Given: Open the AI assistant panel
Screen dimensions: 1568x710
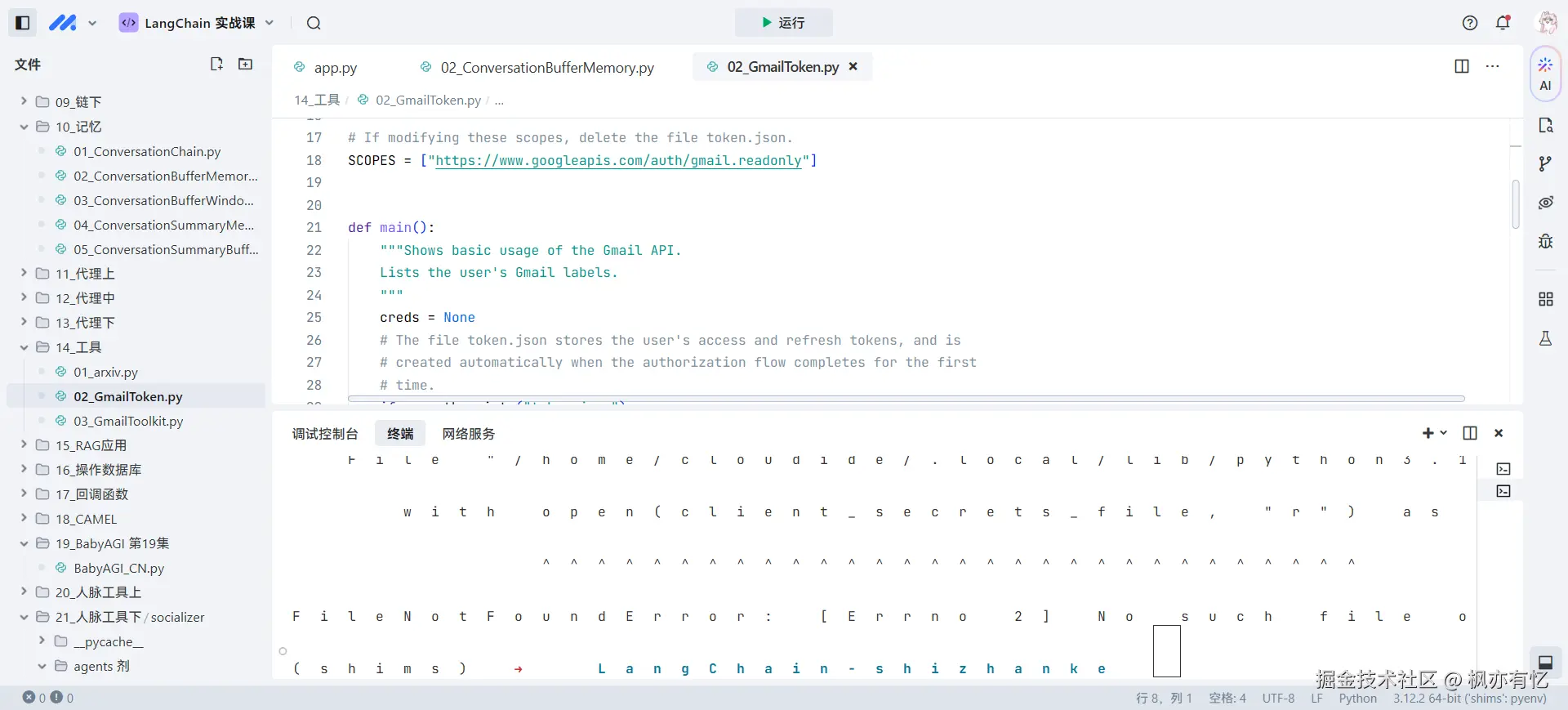Looking at the screenshot, I should (x=1545, y=74).
